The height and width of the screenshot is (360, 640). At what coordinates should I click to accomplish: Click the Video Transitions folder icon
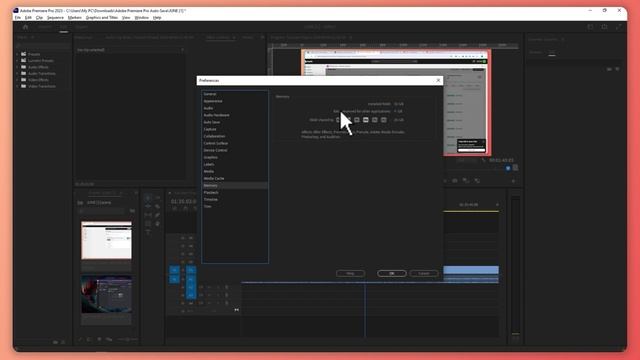tap(24, 86)
